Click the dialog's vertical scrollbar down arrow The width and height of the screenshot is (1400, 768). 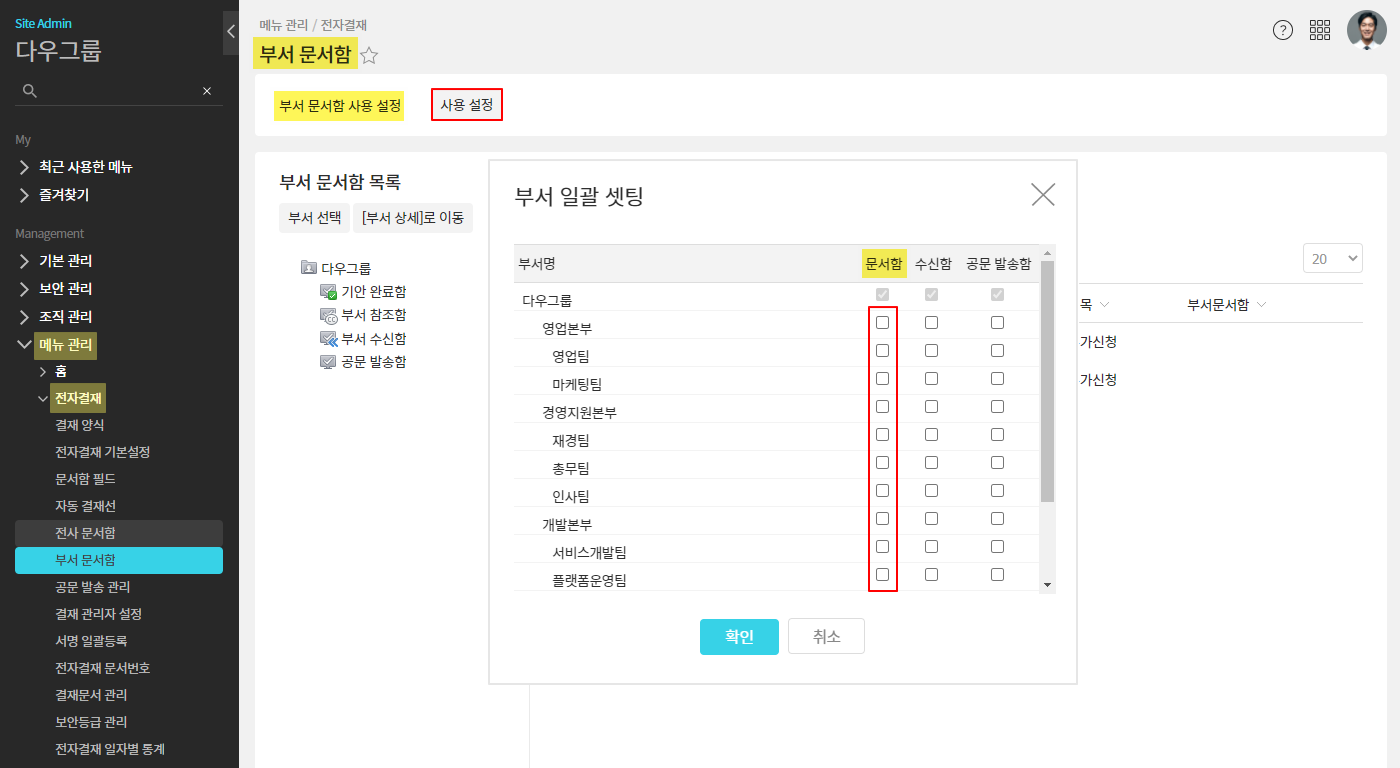[x=1047, y=584]
